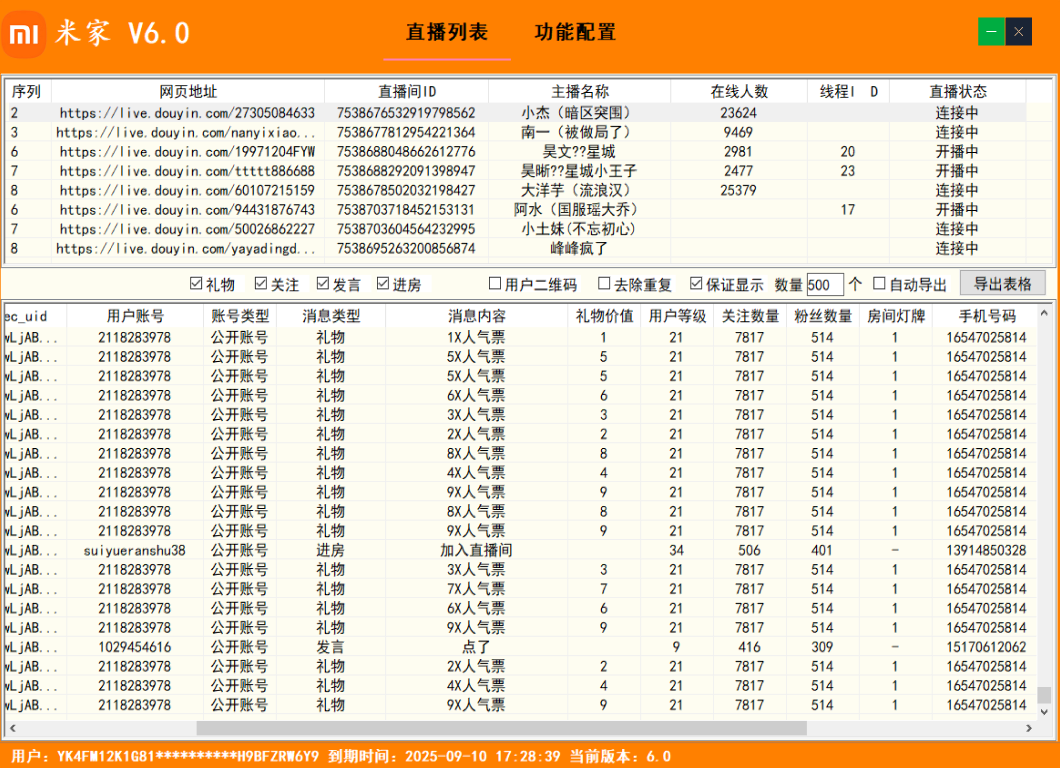The width and height of the screenshot is (1060, 768).
Task: Select the 峰峰疯了 streamer row
Action: coord(516,249)
